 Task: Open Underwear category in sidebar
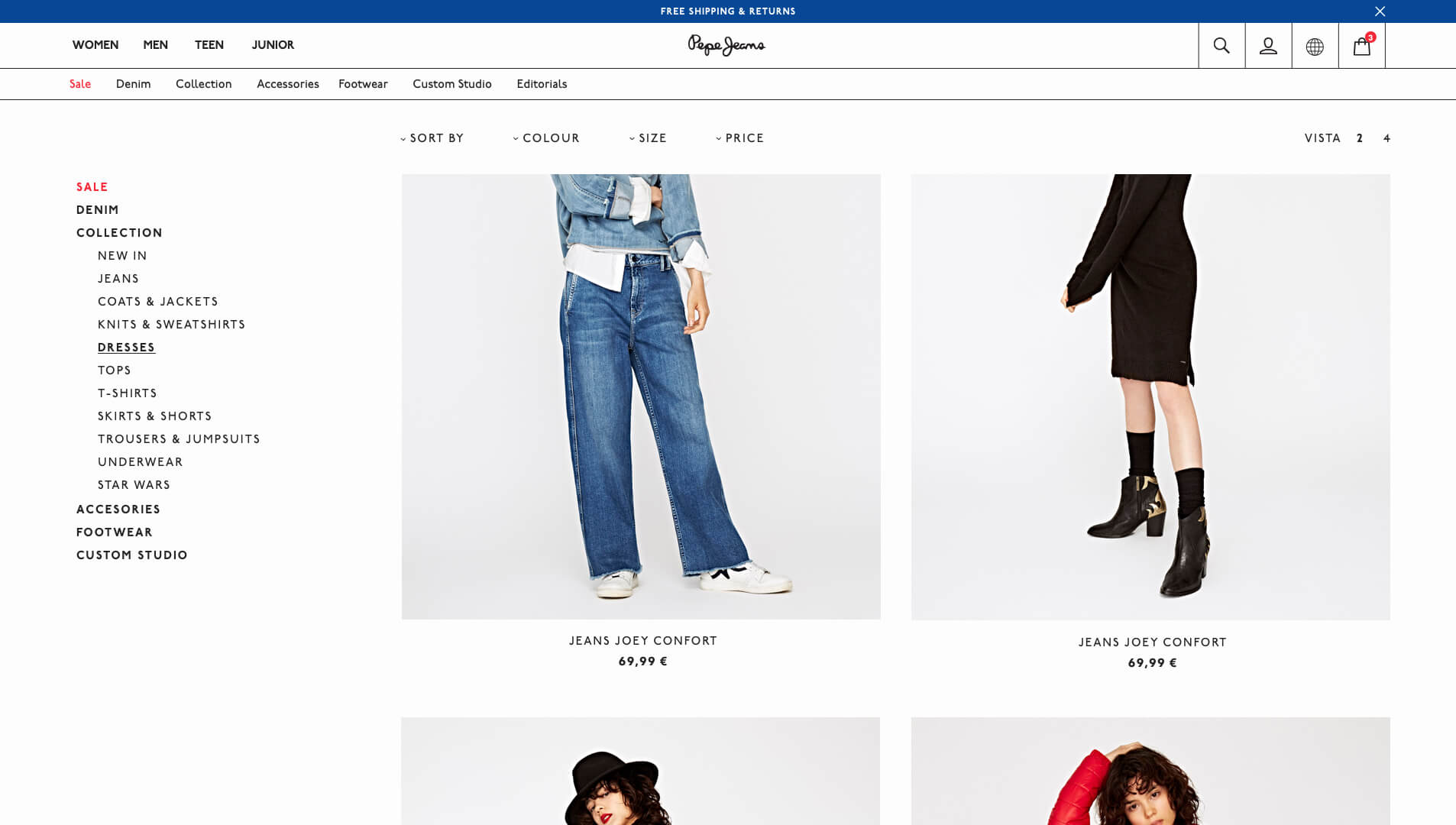140,462
